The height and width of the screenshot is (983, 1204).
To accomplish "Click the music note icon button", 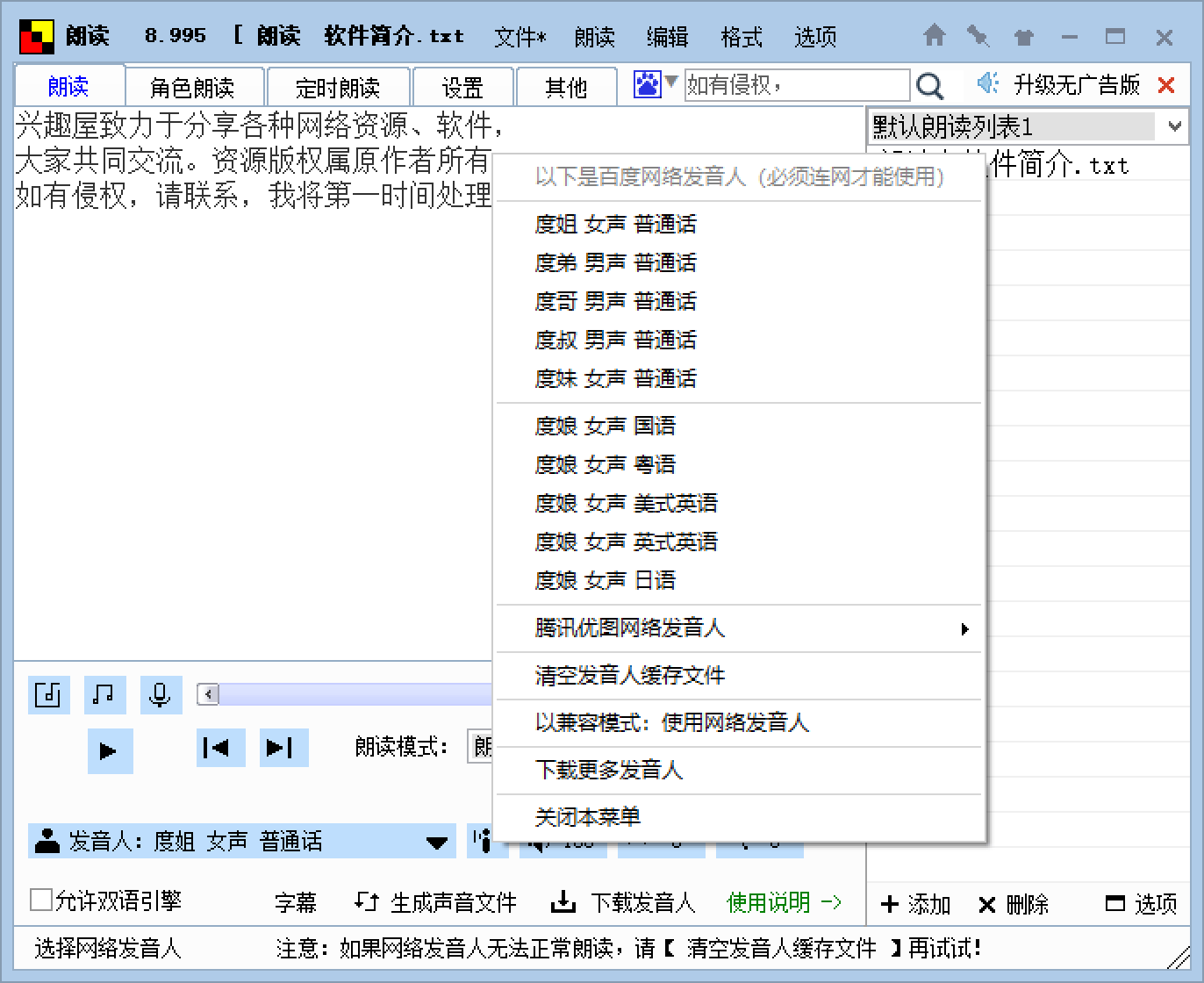I will [104, 695].
